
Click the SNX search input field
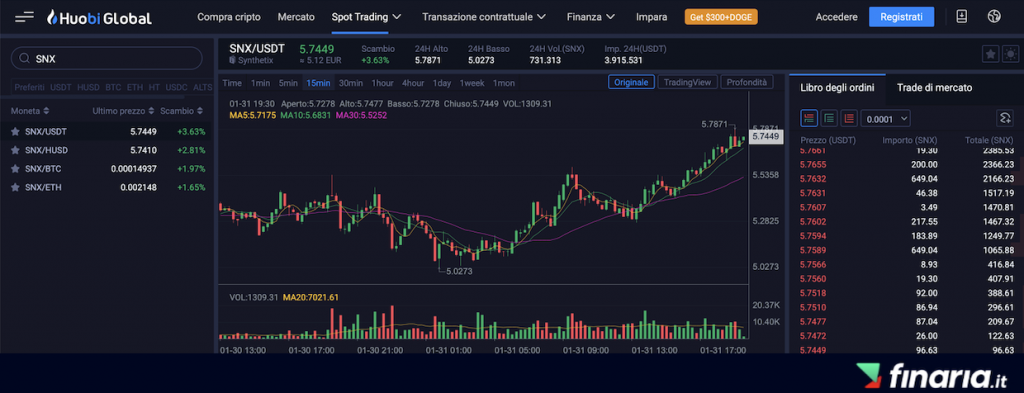pos(106,59)
